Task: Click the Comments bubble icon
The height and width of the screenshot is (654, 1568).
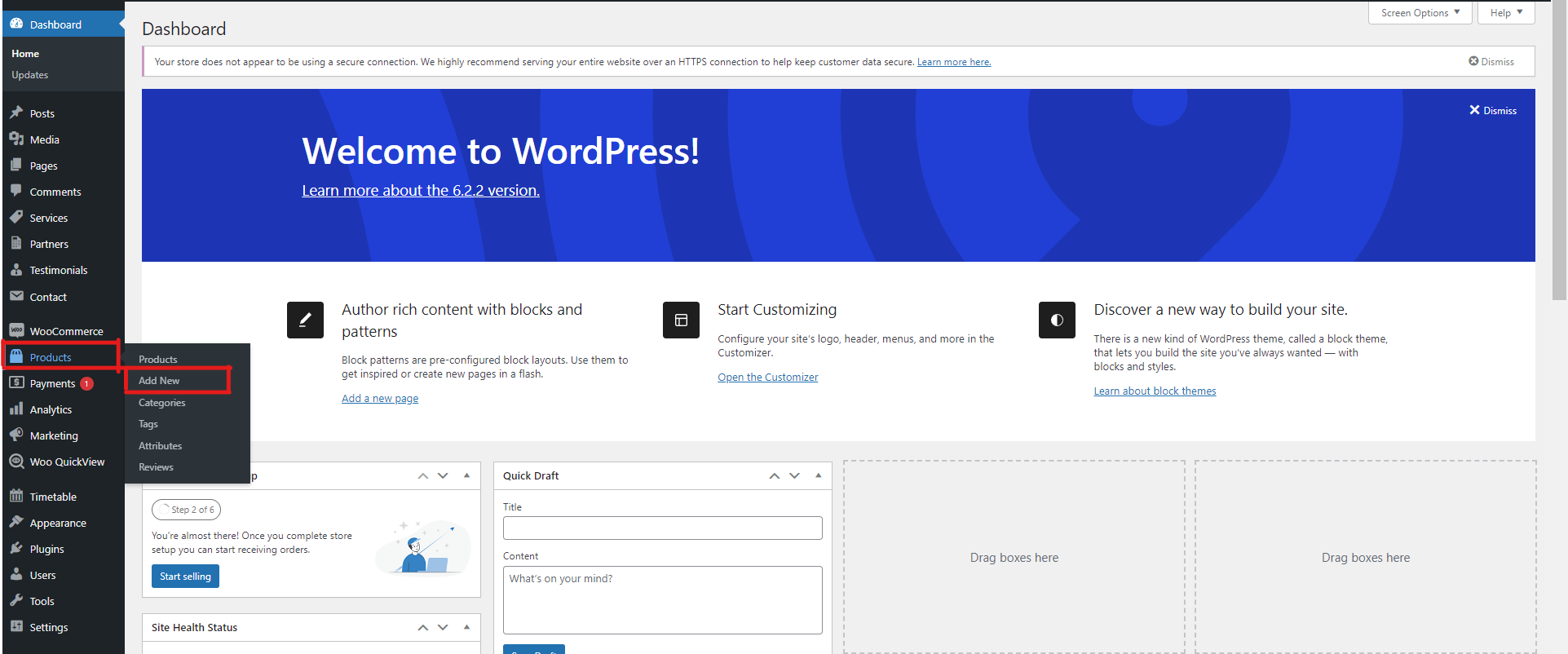Action: [x=16, y=191]
